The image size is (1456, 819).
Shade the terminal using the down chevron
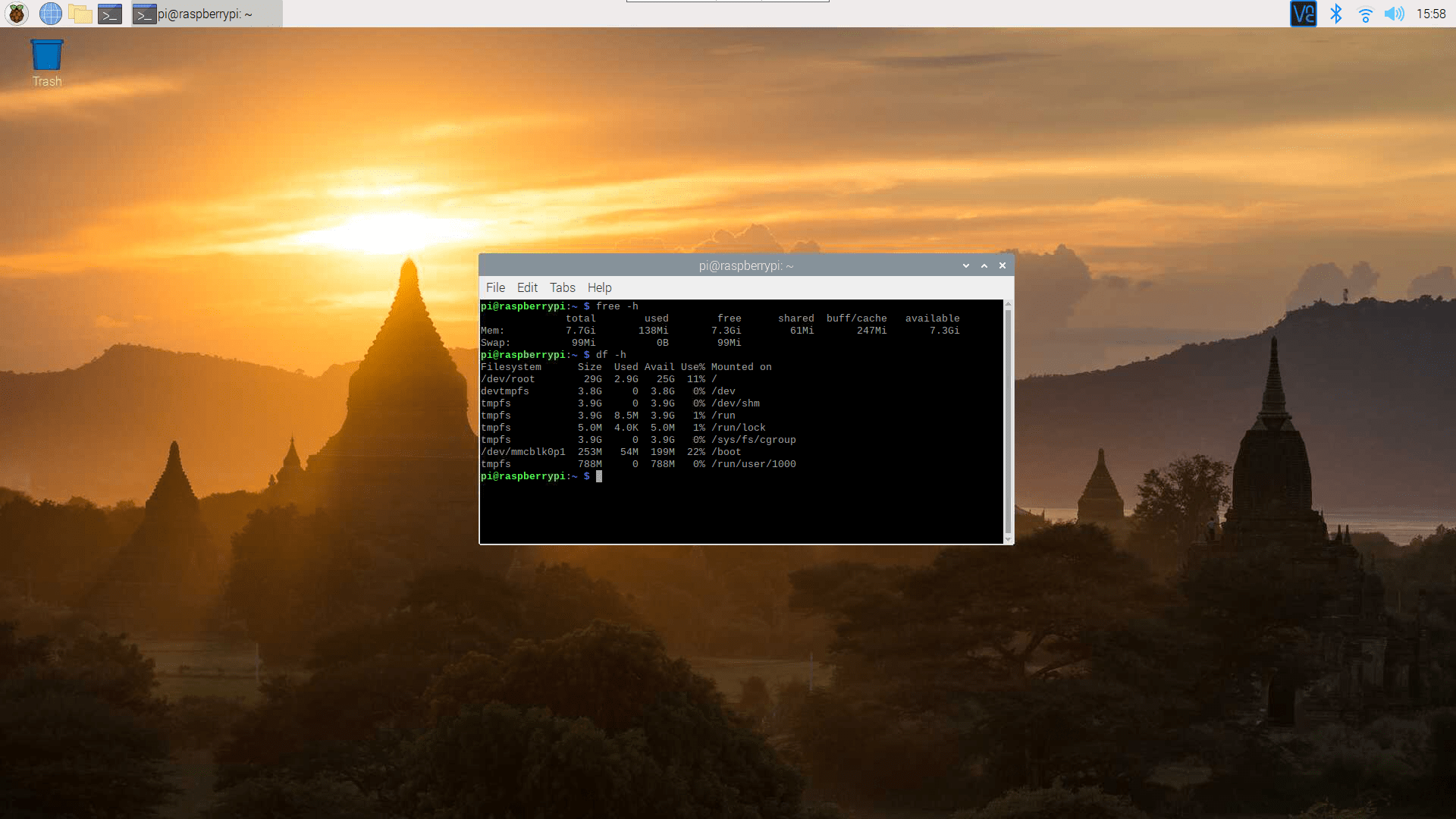point(965,265)
